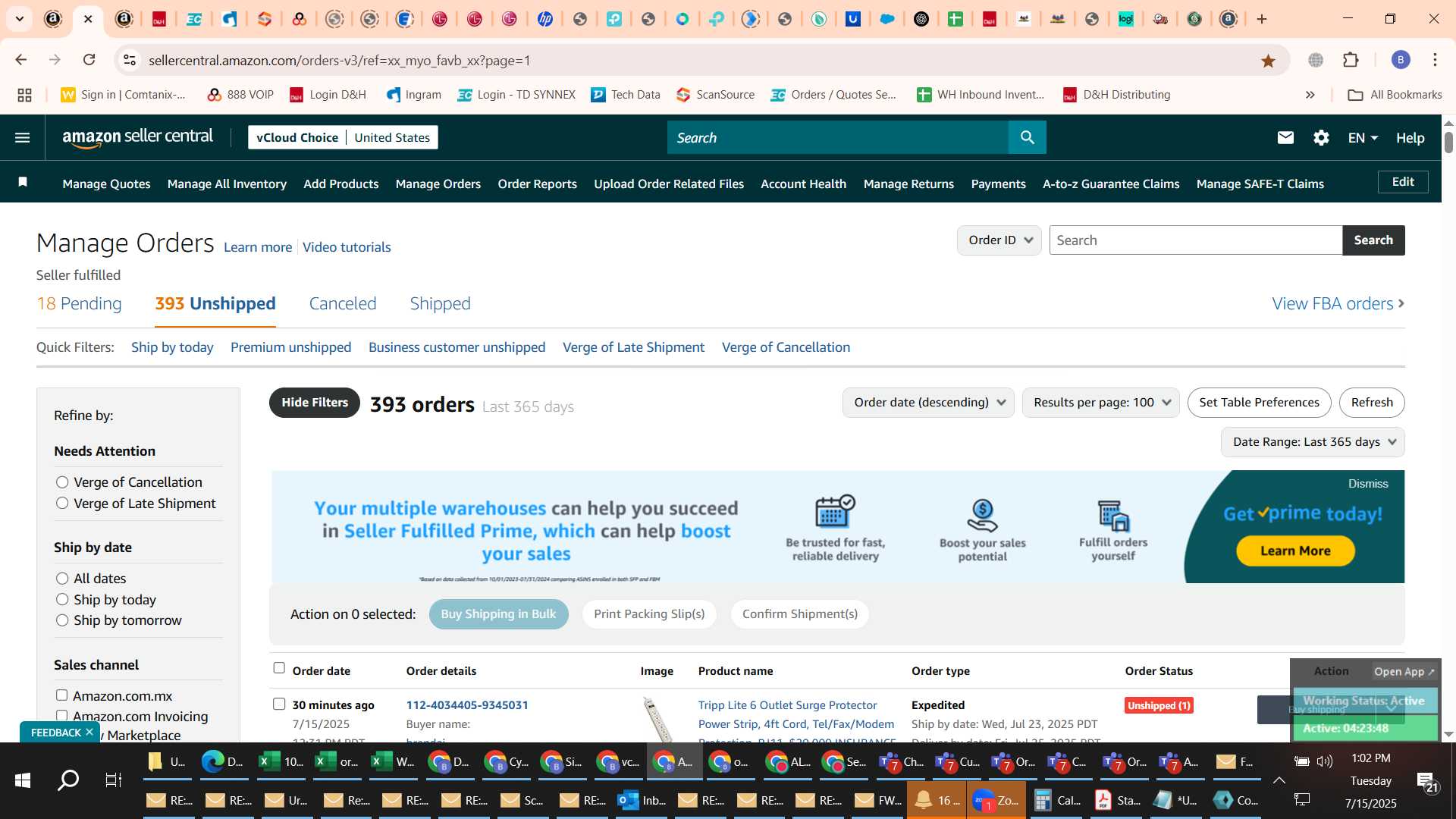Select the All dates radio button
Viewport: 1456px width, 819px height.
coord(62,579)
